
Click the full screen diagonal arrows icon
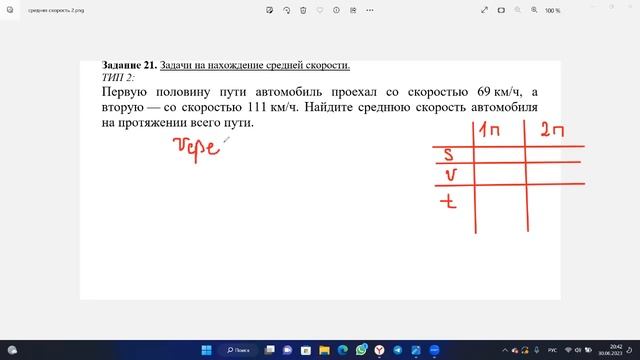tap(484, 10)
